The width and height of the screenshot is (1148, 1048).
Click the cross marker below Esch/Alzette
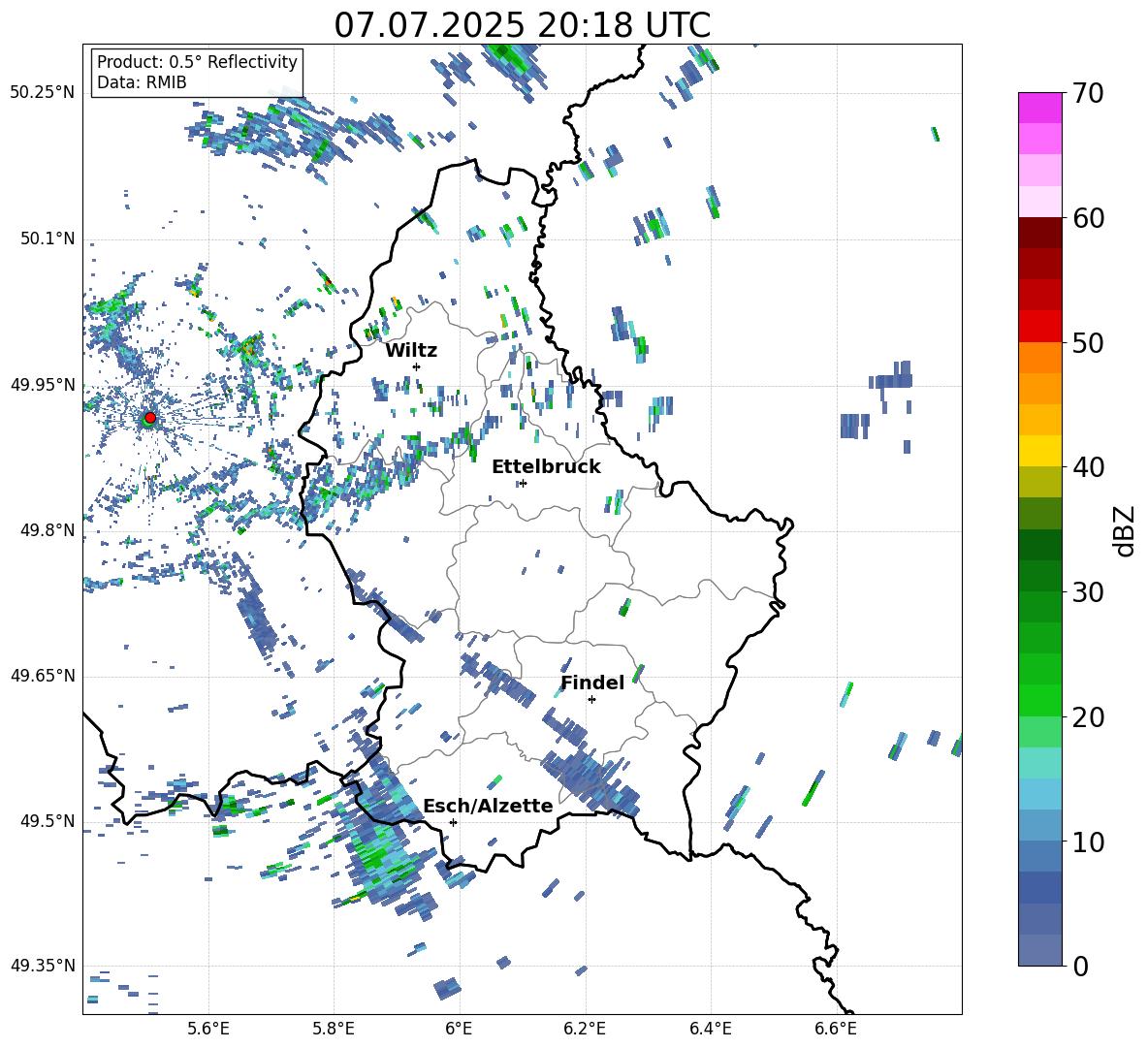[453, 822]
